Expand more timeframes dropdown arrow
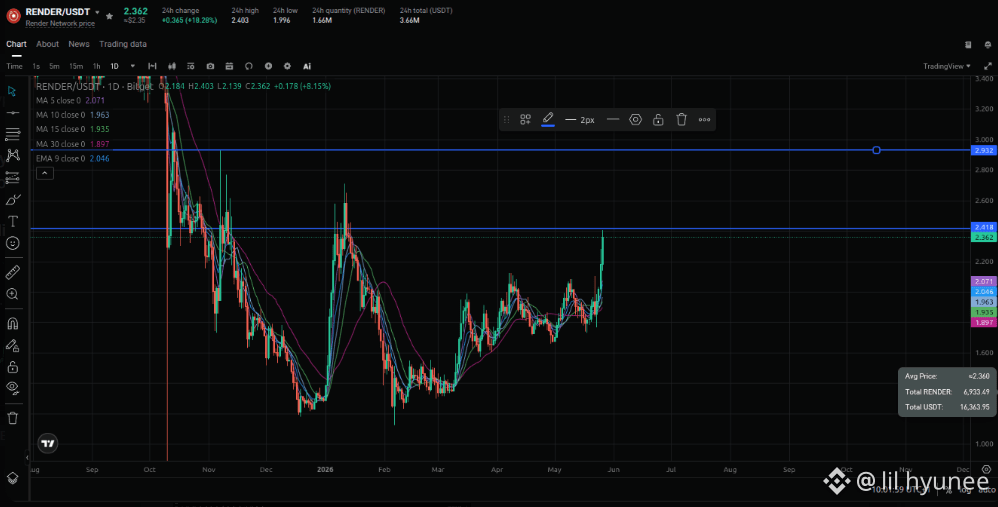This screenshot has width=998, height=507. point(132,66)
